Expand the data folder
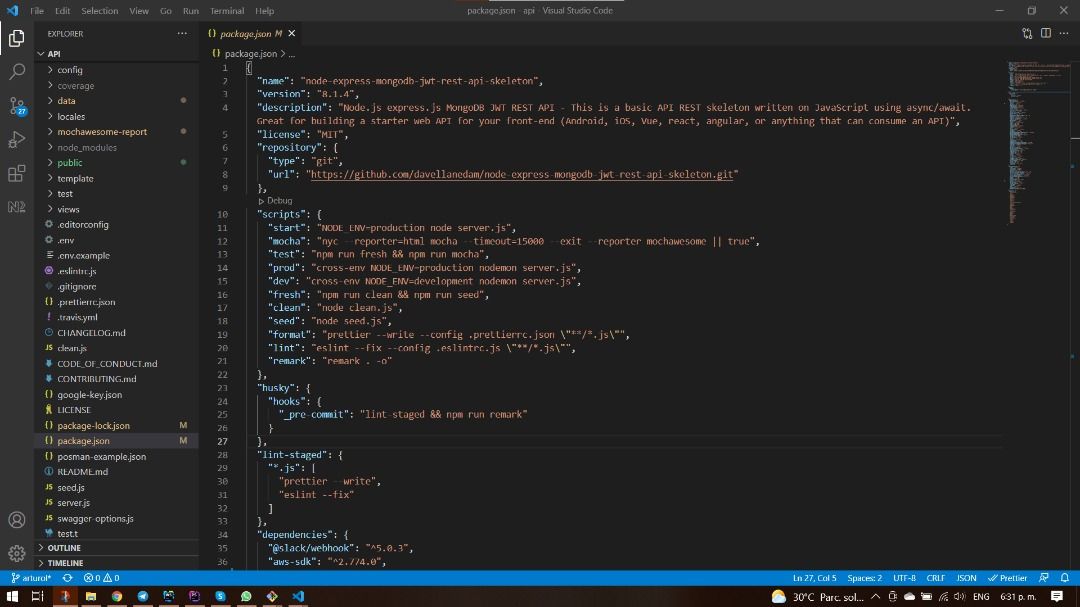This screenshot has height=607, width=1080. [117, 101]
